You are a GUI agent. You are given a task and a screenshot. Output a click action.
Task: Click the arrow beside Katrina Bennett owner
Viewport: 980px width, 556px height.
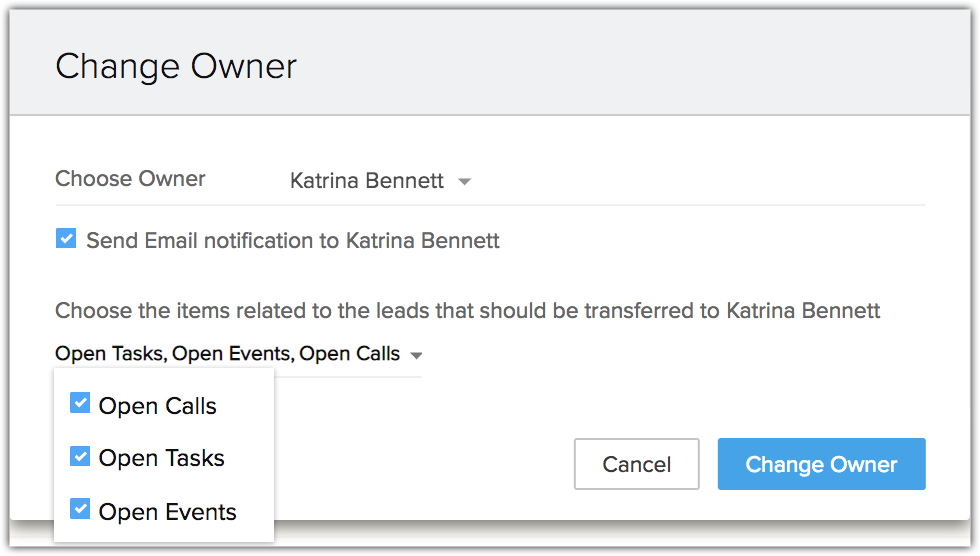coord(464,182)
